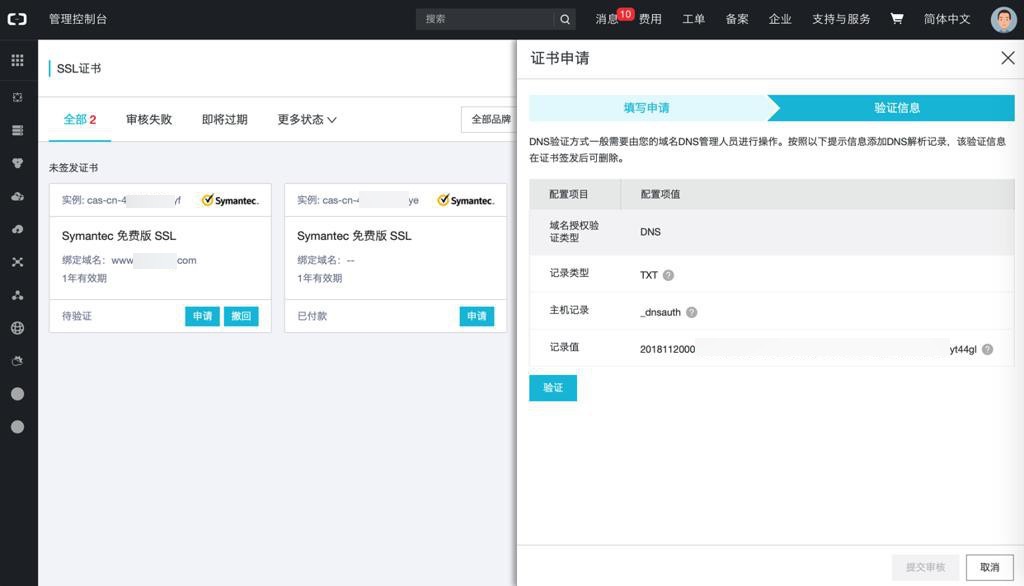
Task: Open the globe sidebar icon
Action: (x=18, y=328)
